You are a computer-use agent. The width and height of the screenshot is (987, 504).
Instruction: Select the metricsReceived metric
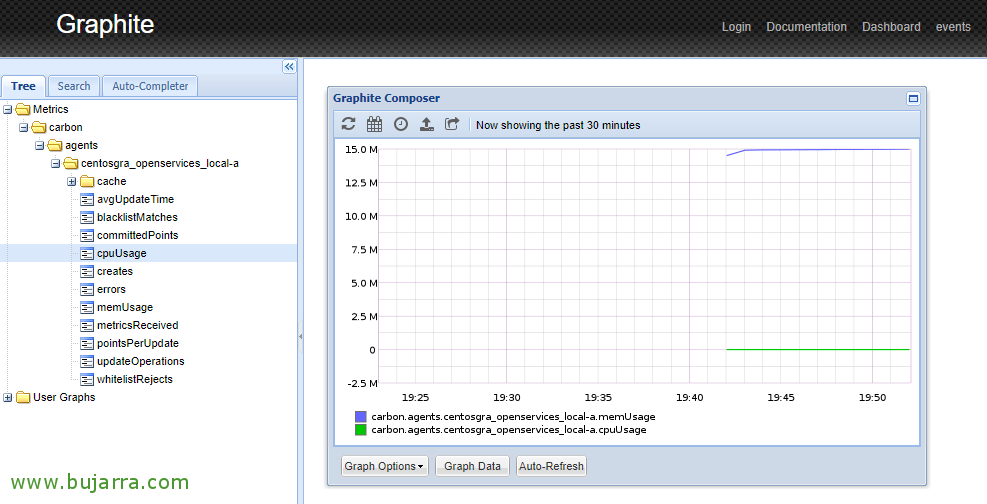coord(137,325)
